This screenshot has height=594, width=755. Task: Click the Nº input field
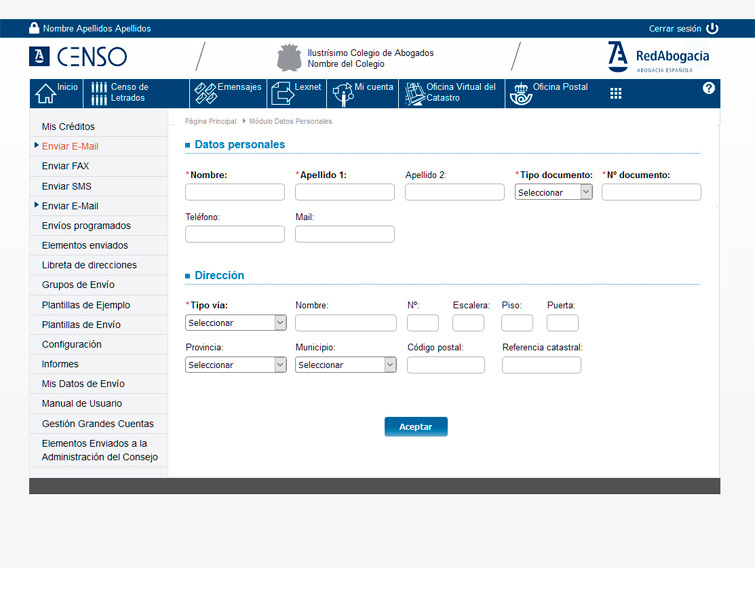(x=423, y=323)
